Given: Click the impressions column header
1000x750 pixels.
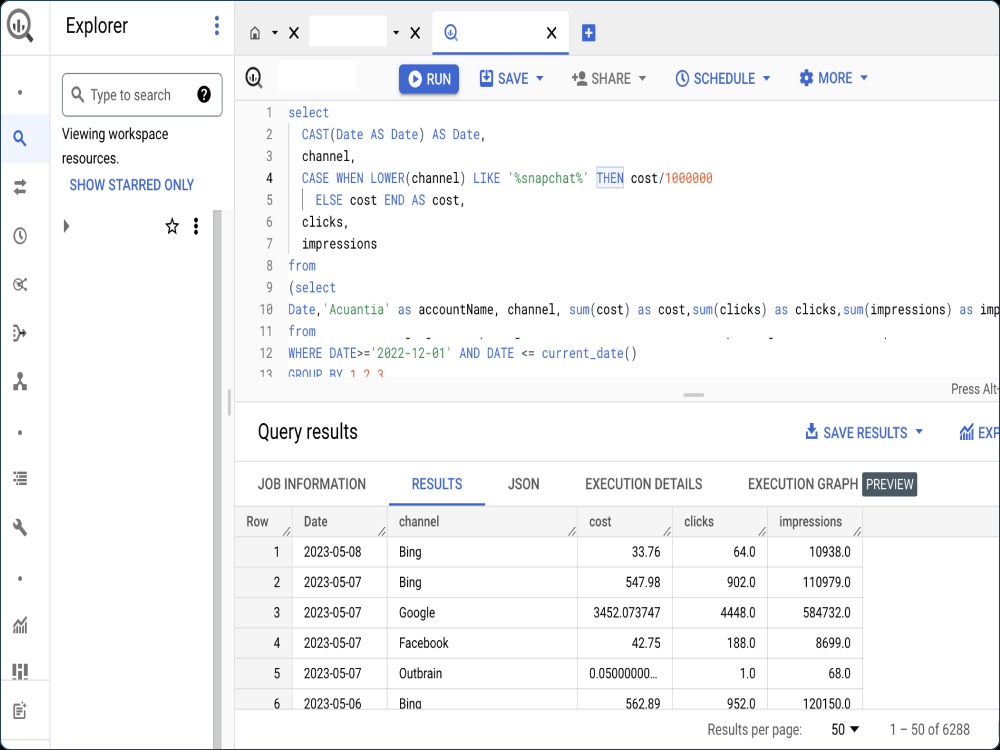Looking at the screenshot, I should point(815,522).
